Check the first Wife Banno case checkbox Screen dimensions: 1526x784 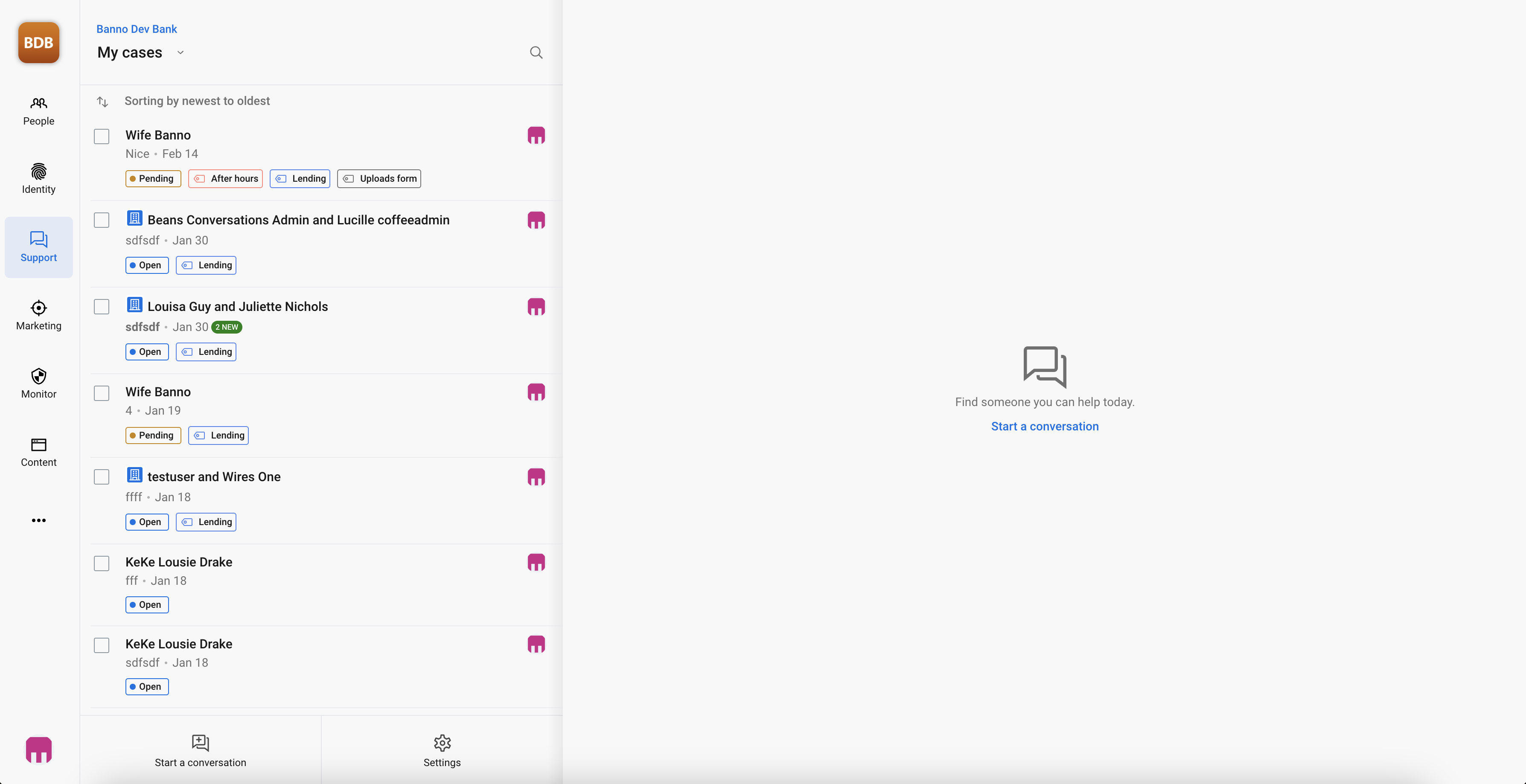click(102, 136)
